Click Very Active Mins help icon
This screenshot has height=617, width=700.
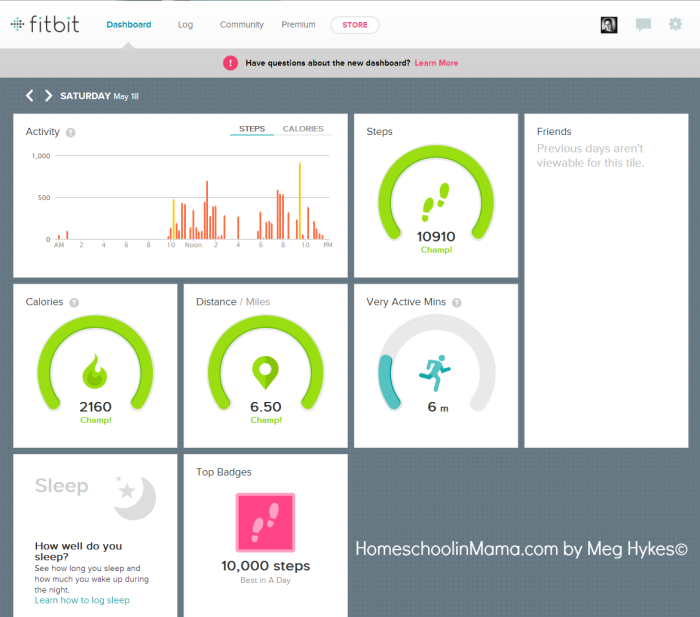click(456, 303)
